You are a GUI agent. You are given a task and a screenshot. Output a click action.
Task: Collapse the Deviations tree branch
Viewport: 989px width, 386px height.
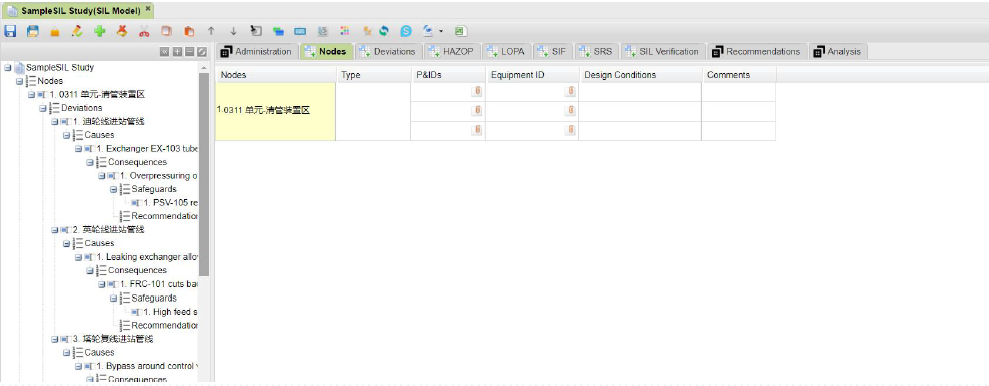[x=43, y=108]
